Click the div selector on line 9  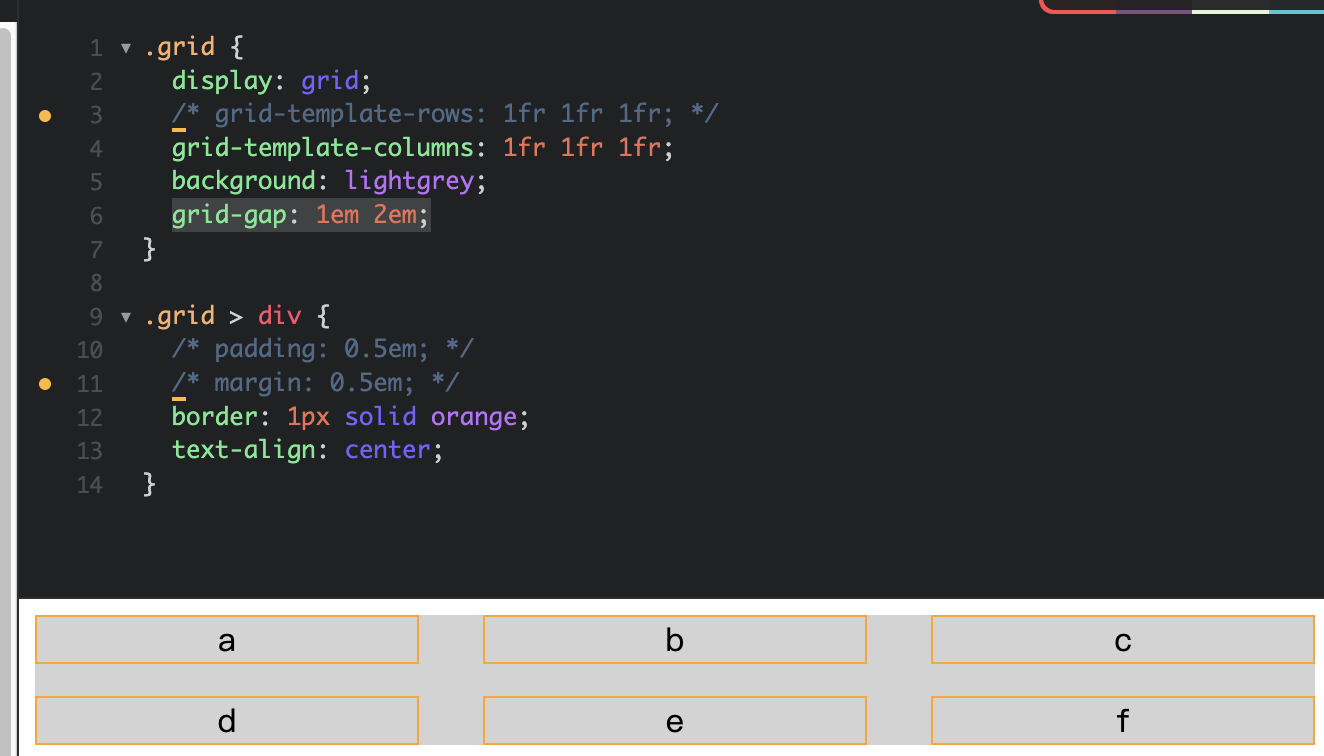click(x=280, y=316)
